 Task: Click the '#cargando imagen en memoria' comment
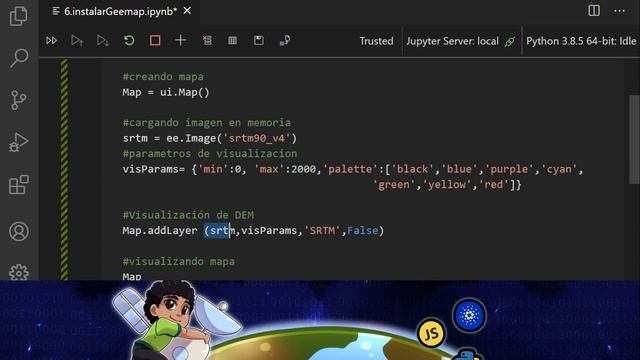[x=207, y=122]
